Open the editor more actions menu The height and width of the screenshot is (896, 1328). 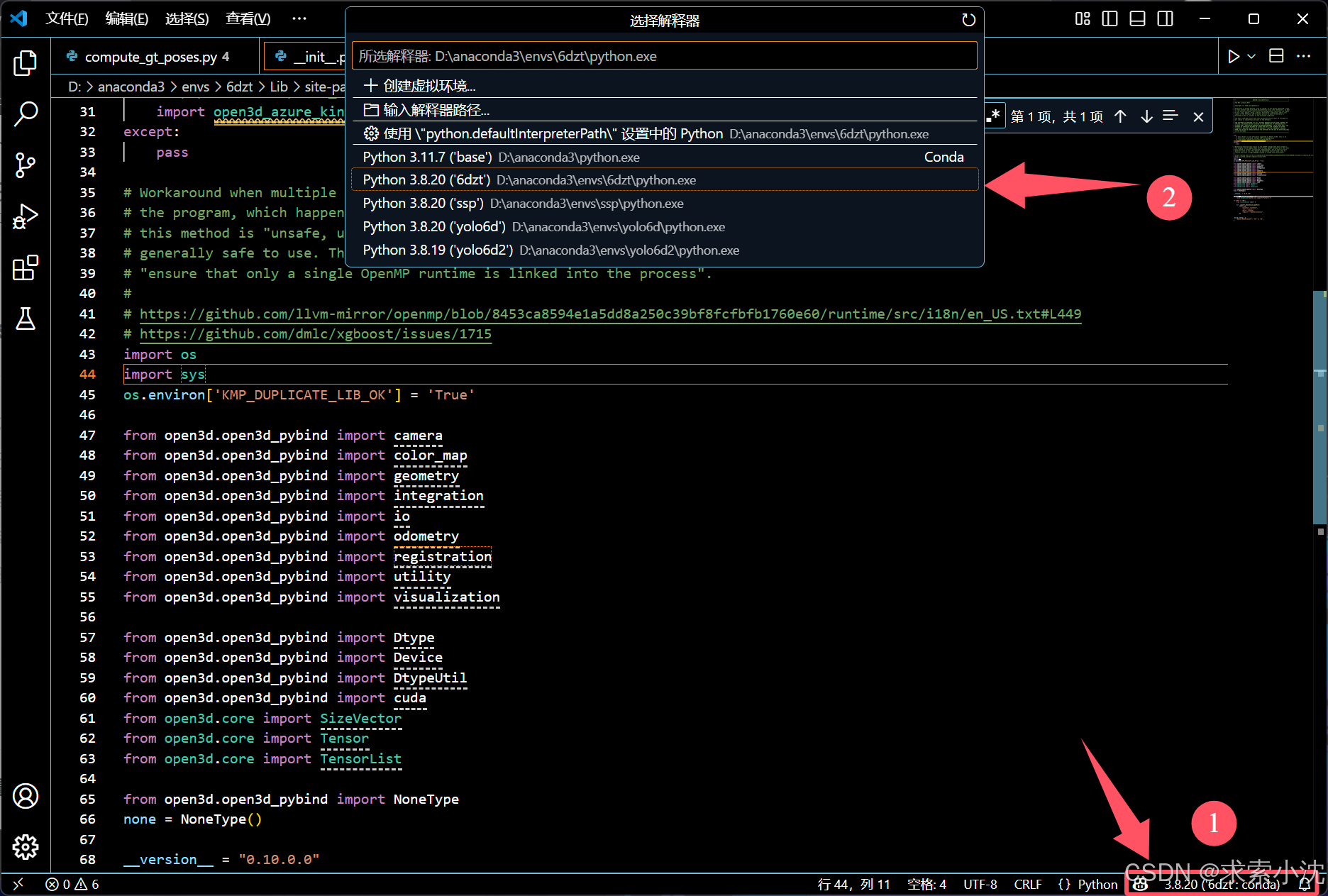click(x=1304, y=55)
